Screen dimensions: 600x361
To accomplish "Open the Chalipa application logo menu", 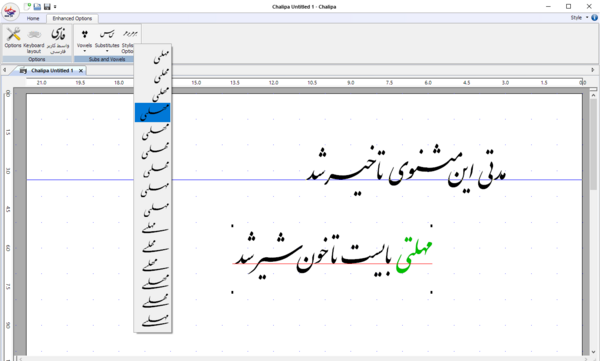I will 10,11.
